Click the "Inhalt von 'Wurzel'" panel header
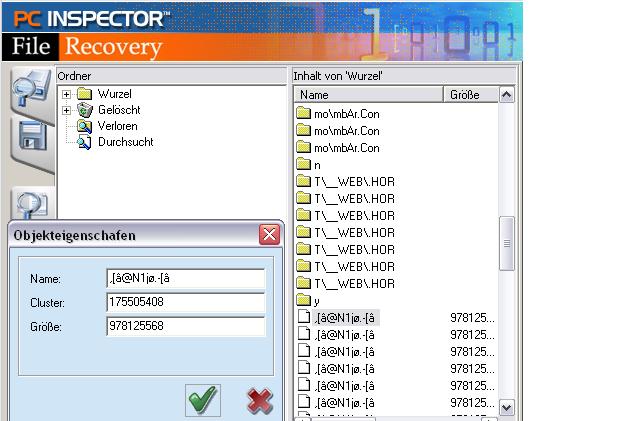The width and height of the screenshot is (642, 421). click(x=338, y=76)
